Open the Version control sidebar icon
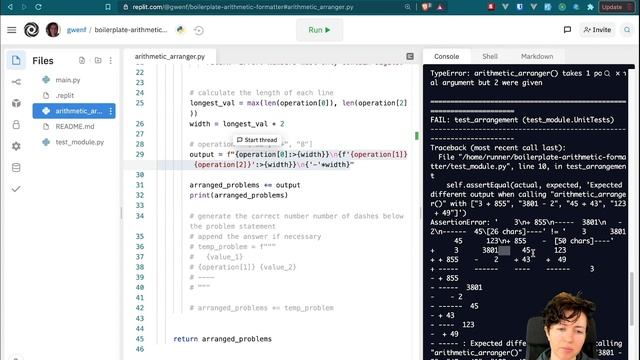The image size is (640, 360). point(16,82)
